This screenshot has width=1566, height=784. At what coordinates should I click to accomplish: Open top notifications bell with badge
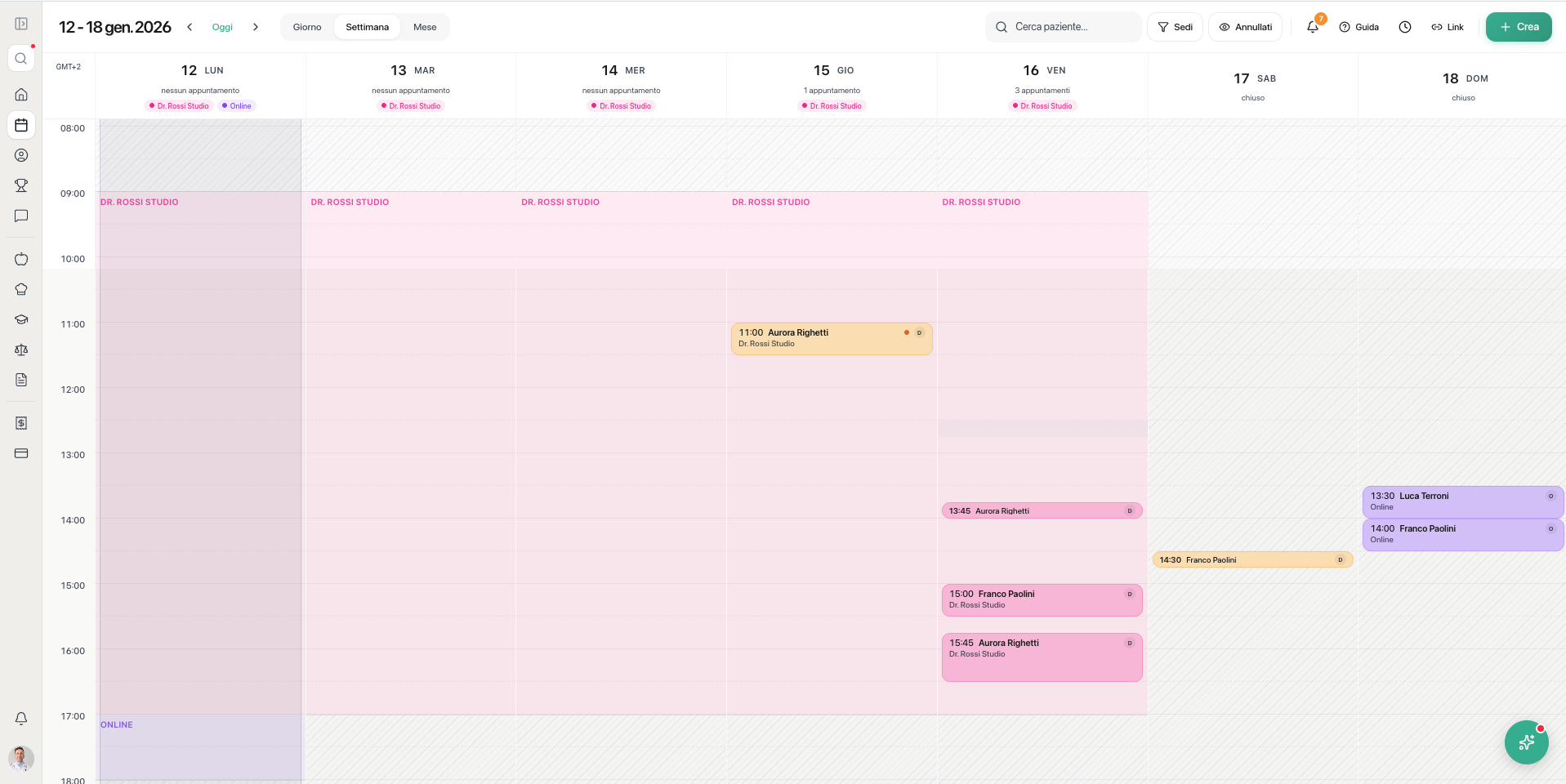pos(1313,27)
